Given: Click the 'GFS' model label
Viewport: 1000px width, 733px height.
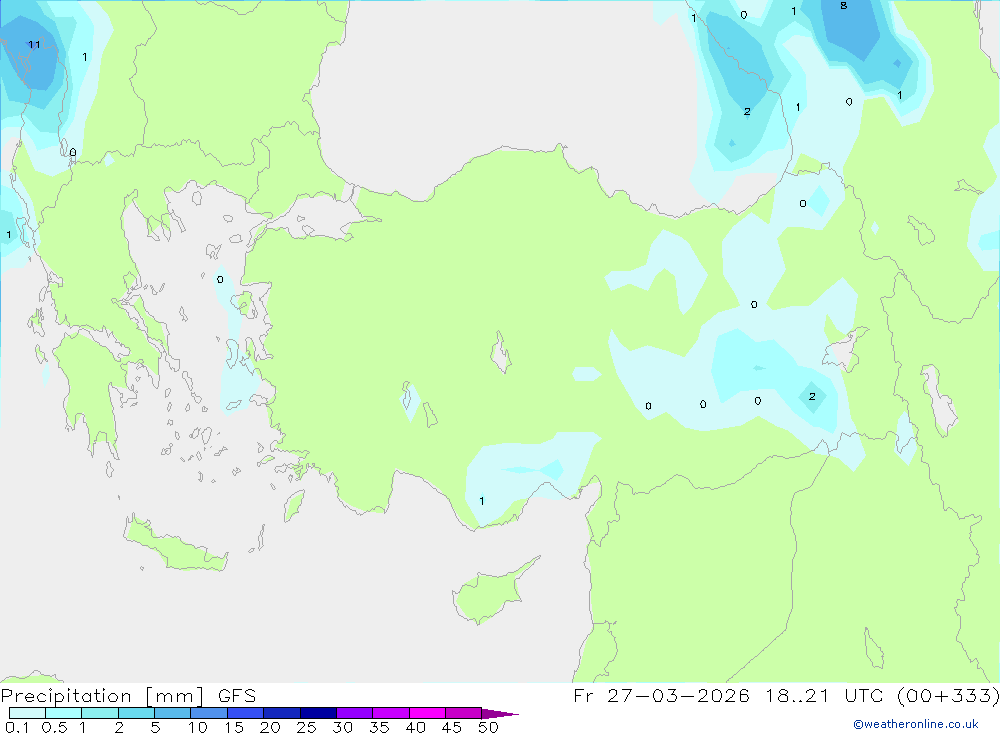Looking at the screenshot, I should 237,696.
